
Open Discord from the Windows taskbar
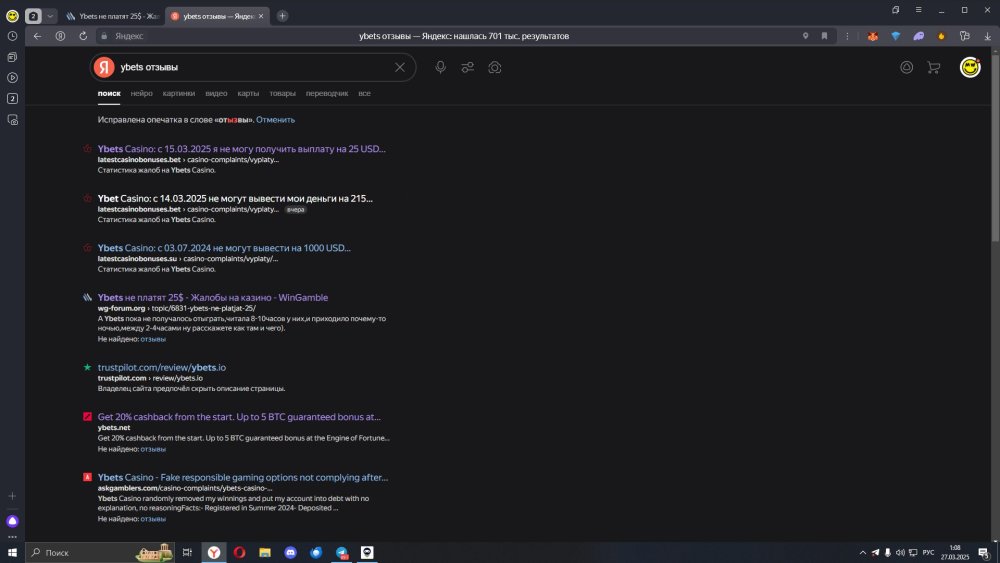291,552
